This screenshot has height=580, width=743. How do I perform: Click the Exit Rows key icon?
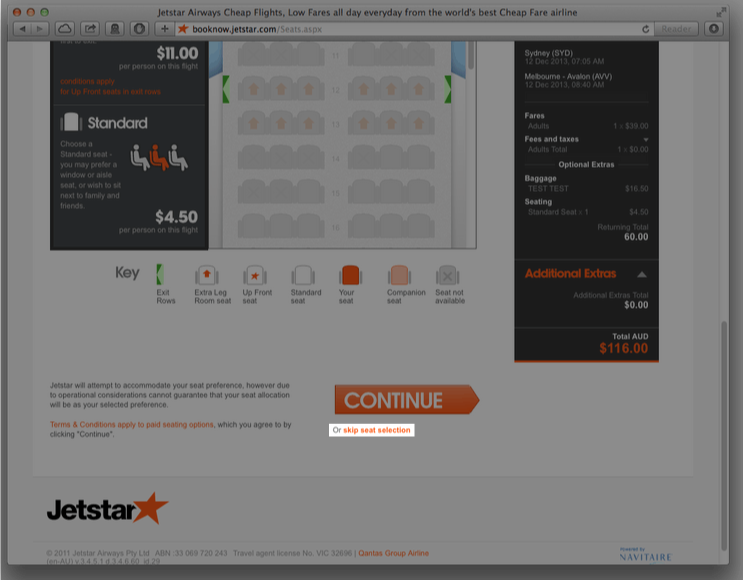tap(160, 275)
